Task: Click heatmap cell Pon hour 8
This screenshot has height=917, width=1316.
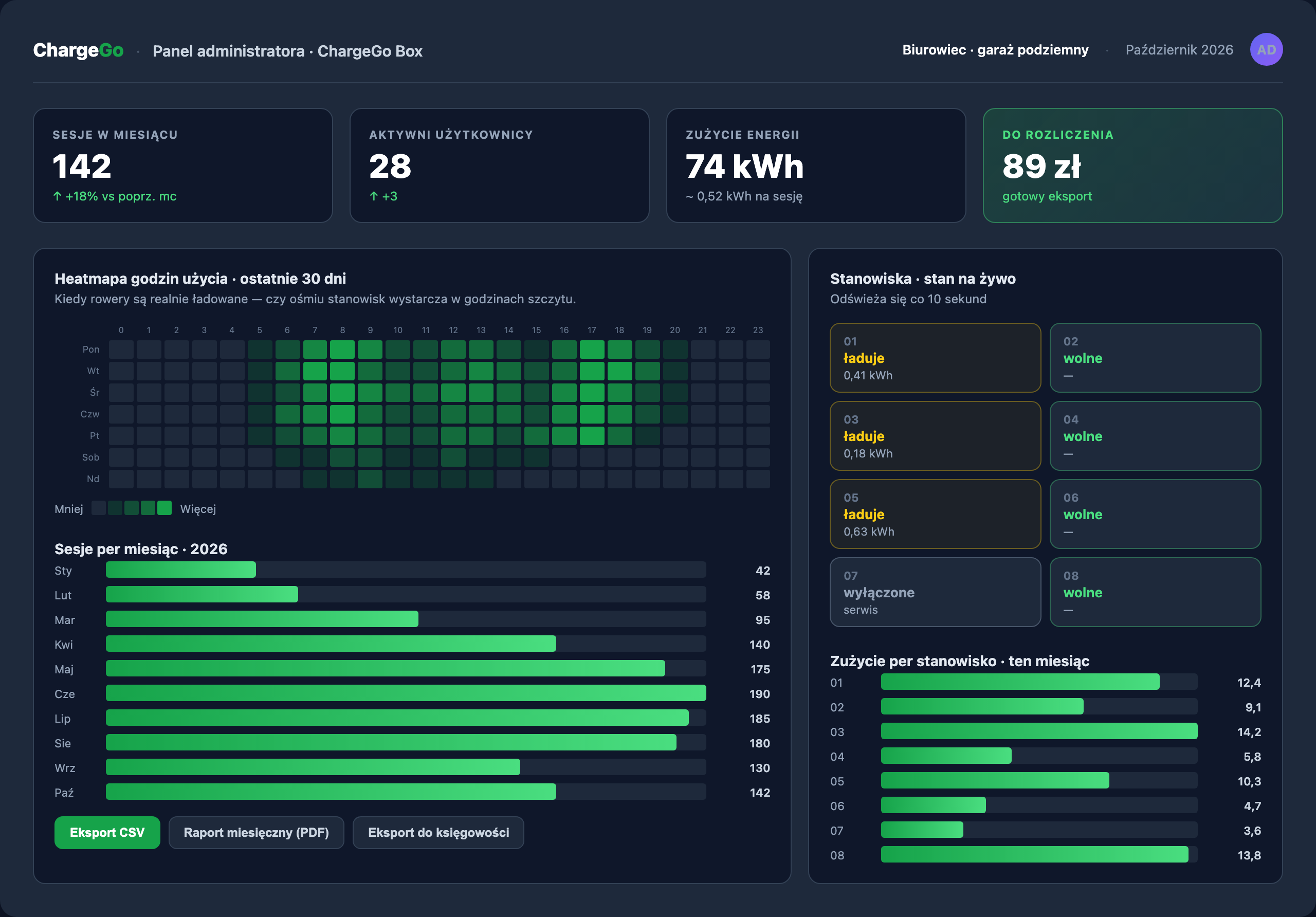Action: [342, 349]
